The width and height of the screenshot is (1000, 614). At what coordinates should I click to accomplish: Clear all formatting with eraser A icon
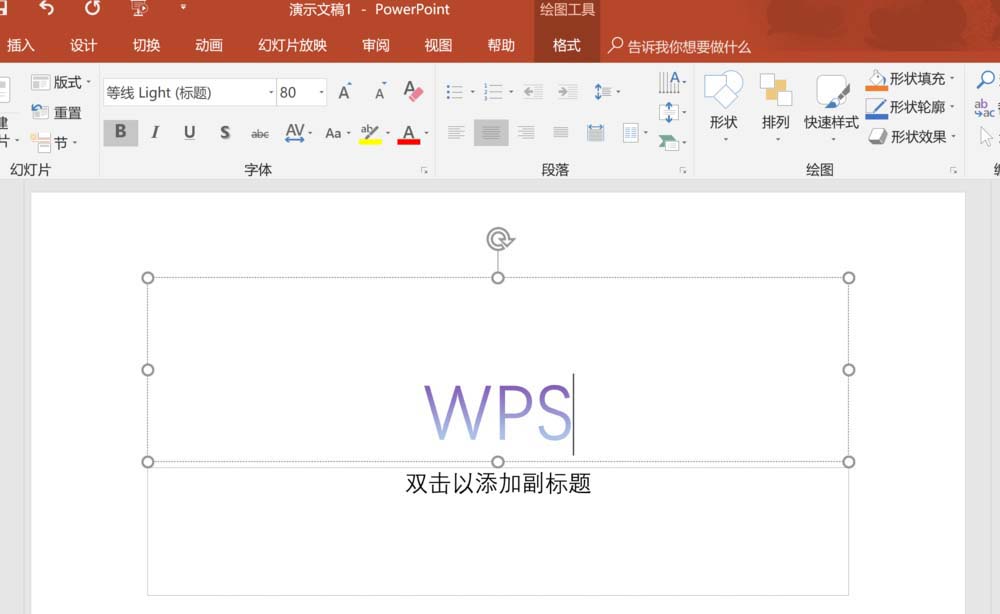(413, 92)
